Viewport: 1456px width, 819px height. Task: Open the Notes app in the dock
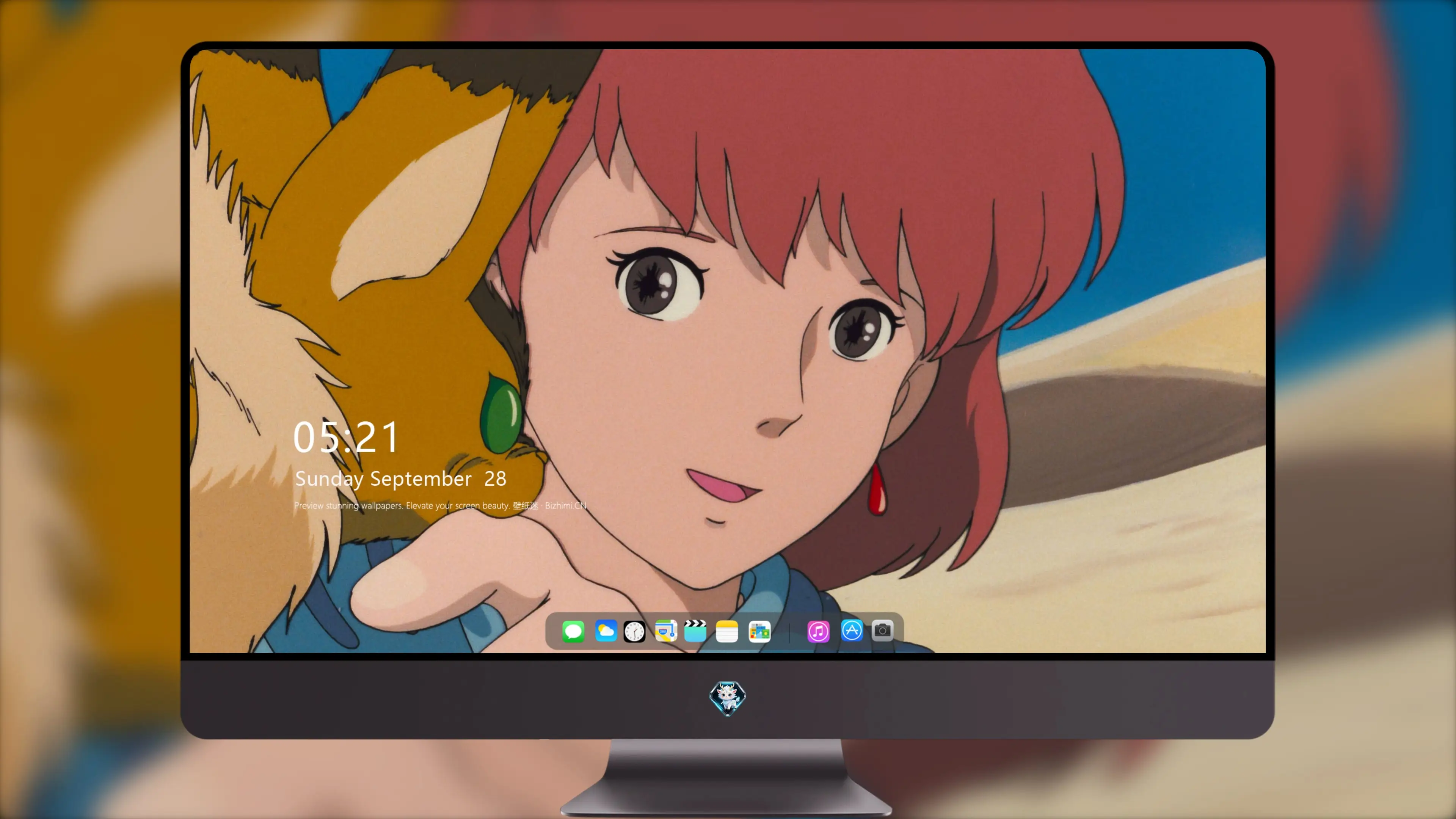click(x=727, y=631)
